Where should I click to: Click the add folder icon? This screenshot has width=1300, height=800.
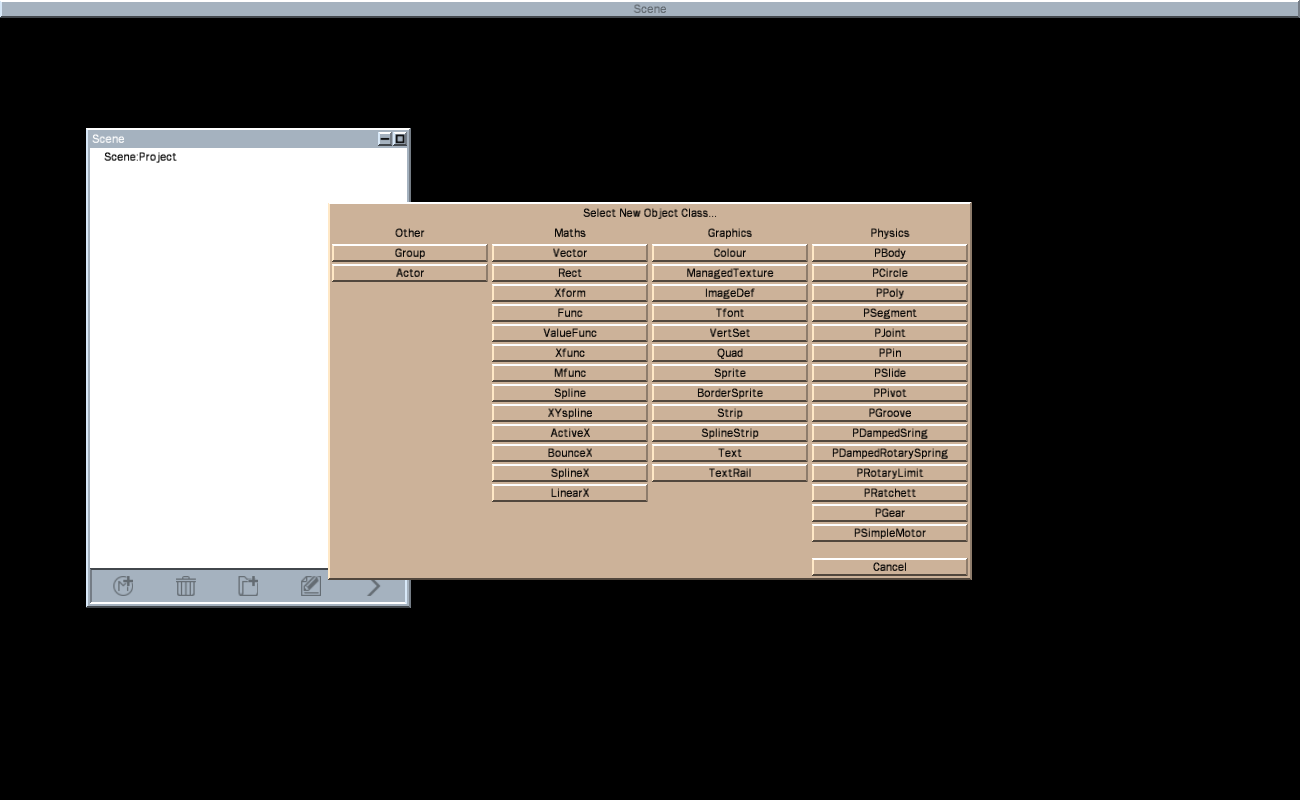tap(248, 586)
